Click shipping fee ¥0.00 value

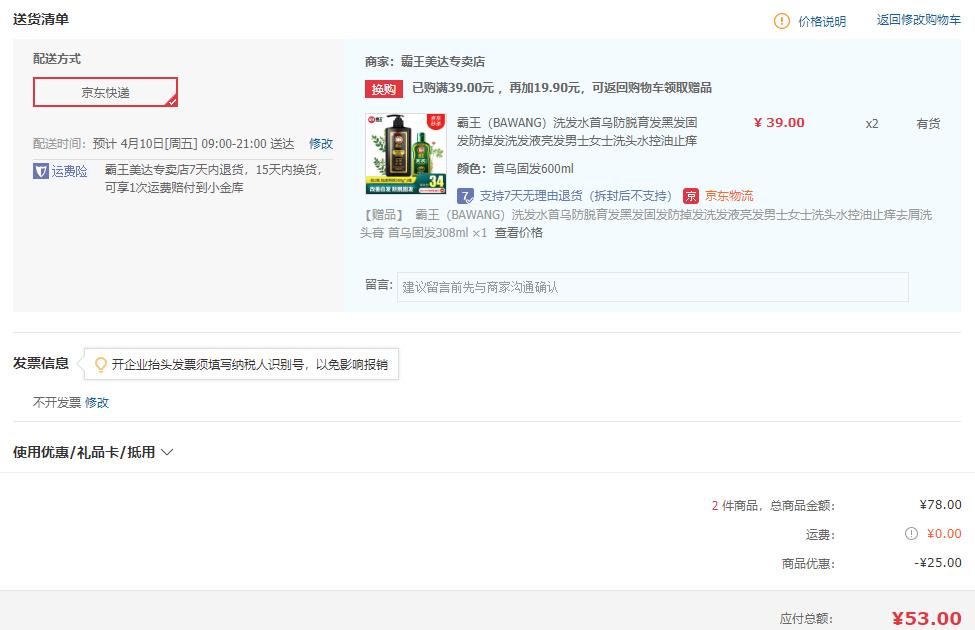point(944,534)
